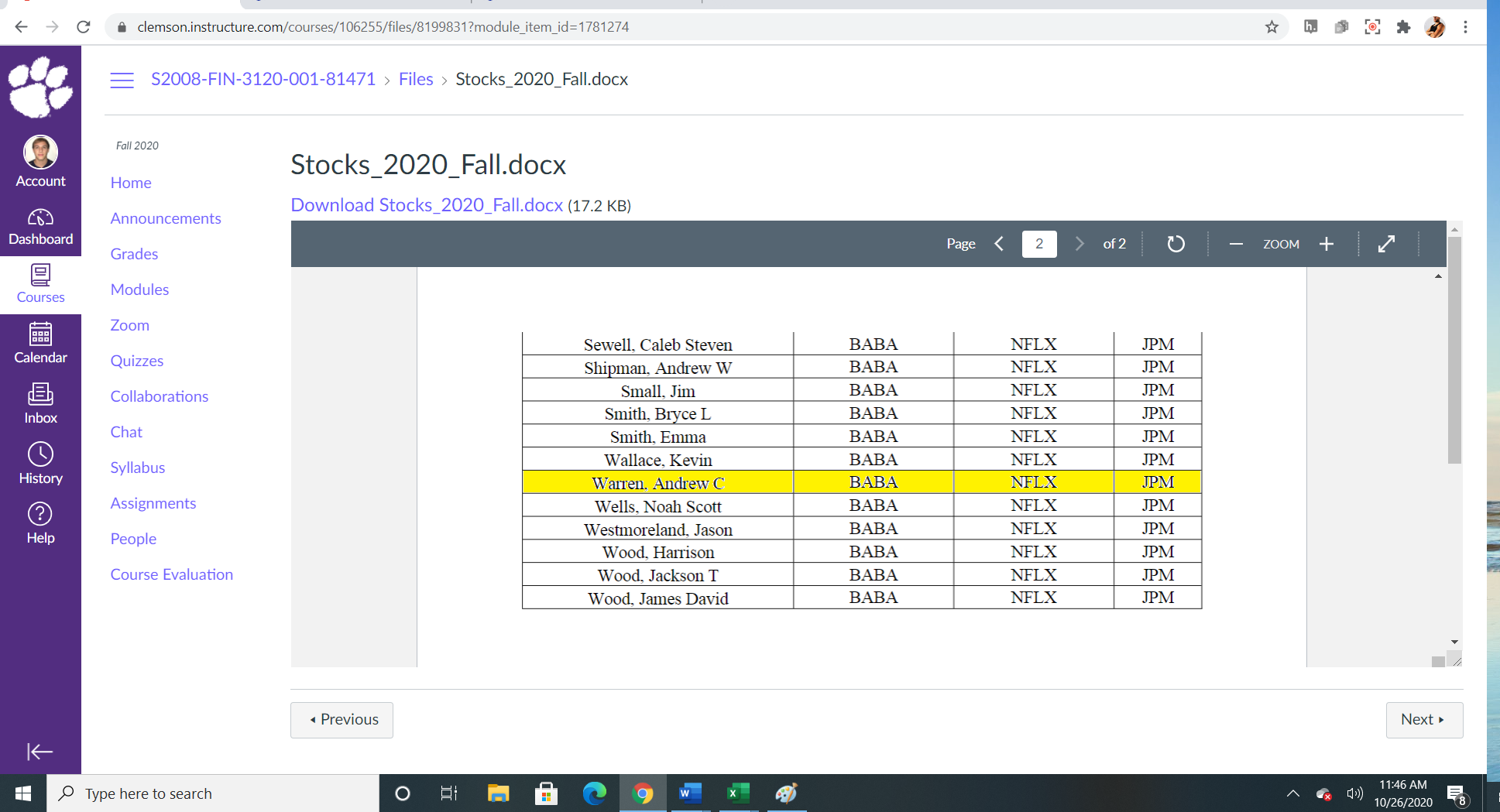This screenshot has width=1500, height=812.
Task: Toggle the course navigation hamburger menu
Action: click(122, 80)
